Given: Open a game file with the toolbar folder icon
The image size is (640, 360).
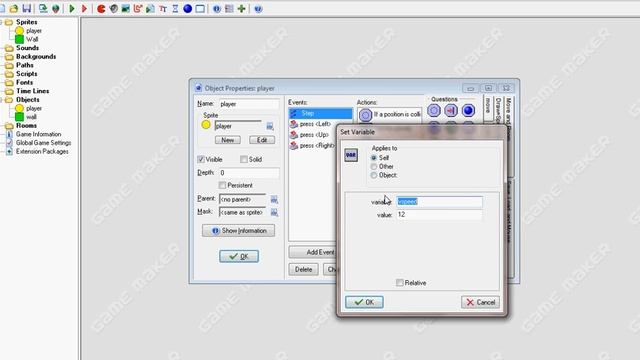Looking at the screenshot, I should click(13, 9).
